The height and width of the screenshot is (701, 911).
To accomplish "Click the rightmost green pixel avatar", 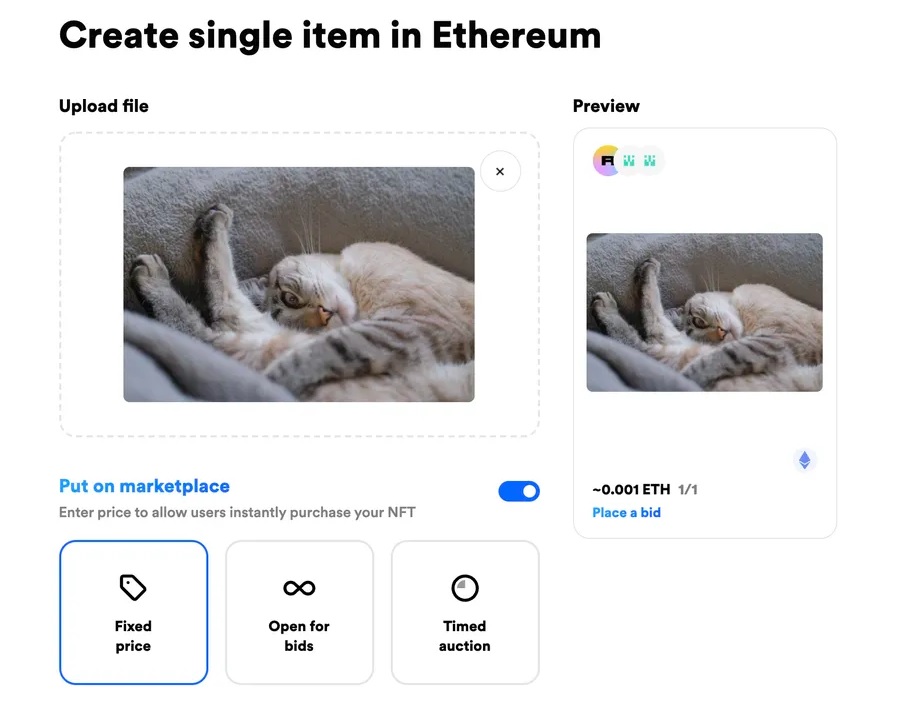I will pyautogui.click(x=650, y=160).
